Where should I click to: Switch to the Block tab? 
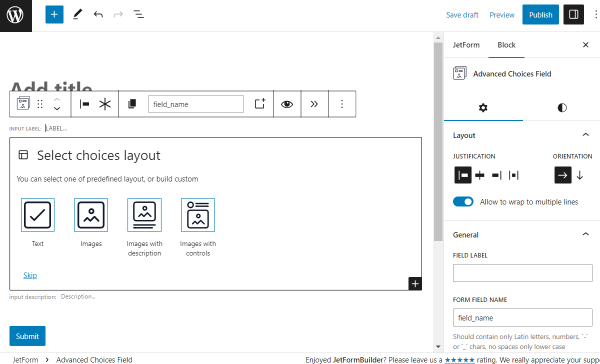(506, 45)
